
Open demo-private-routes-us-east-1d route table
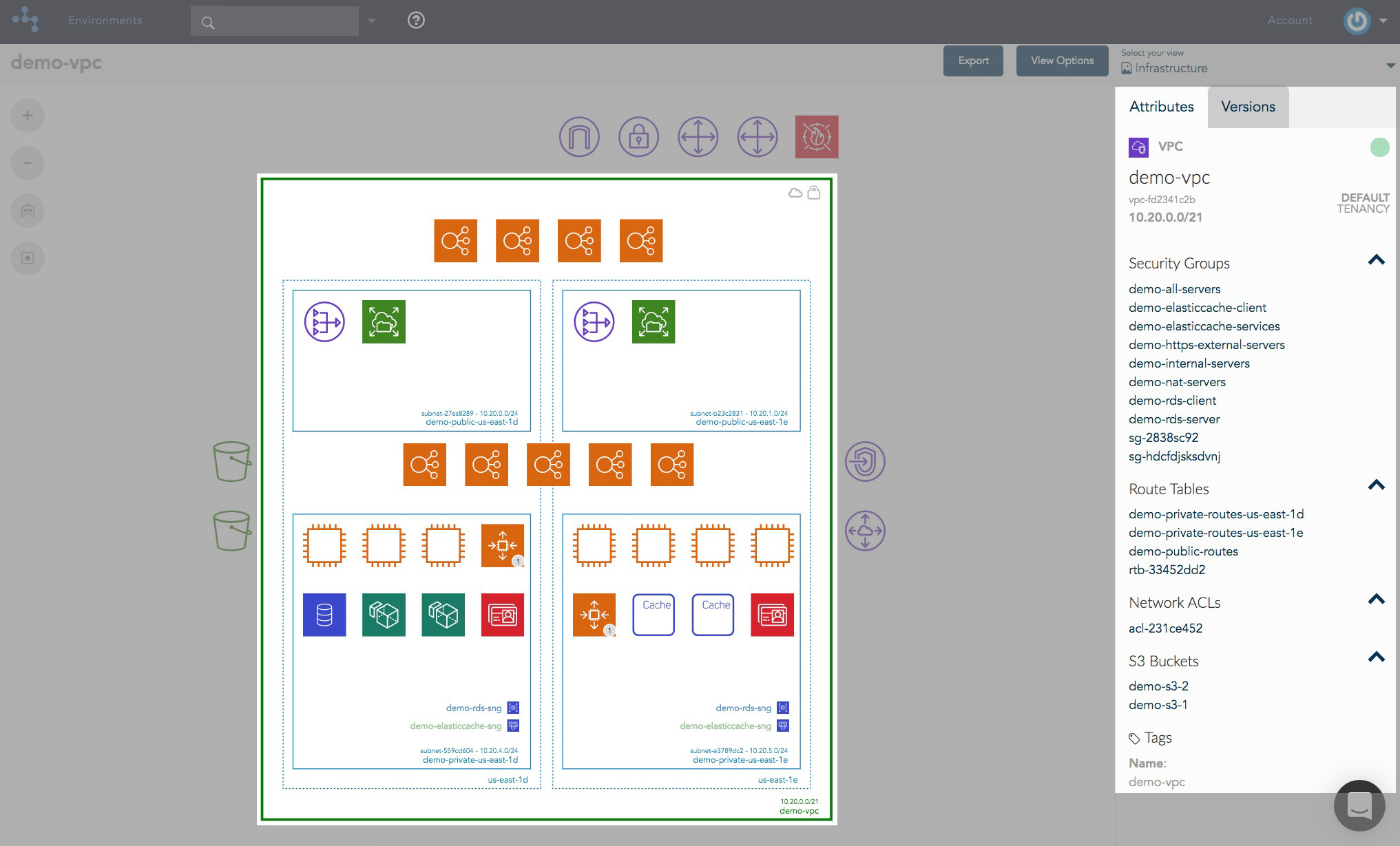pyautogui.click(x=1216, y=514)
